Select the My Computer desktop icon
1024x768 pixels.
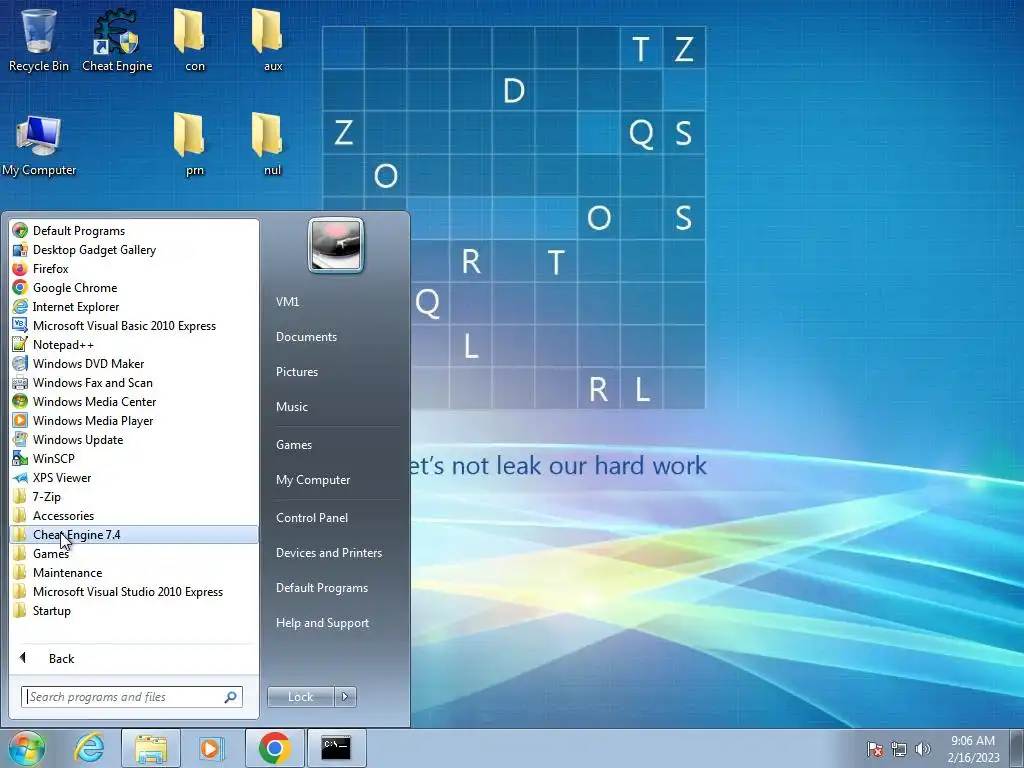click(x=39, y=145)
